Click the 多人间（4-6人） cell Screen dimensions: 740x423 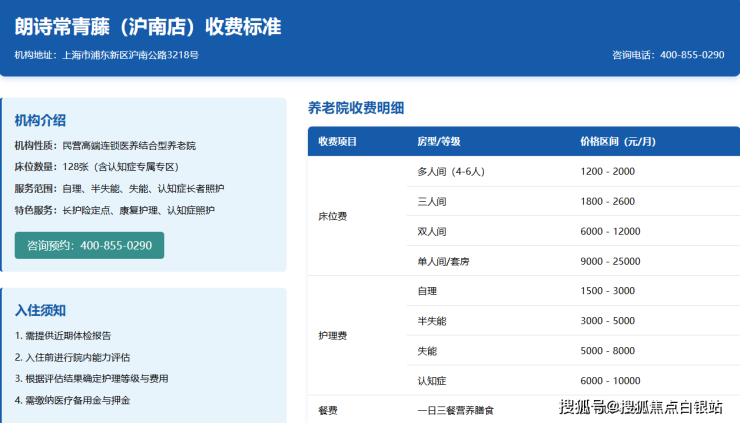tap(451, 171)
